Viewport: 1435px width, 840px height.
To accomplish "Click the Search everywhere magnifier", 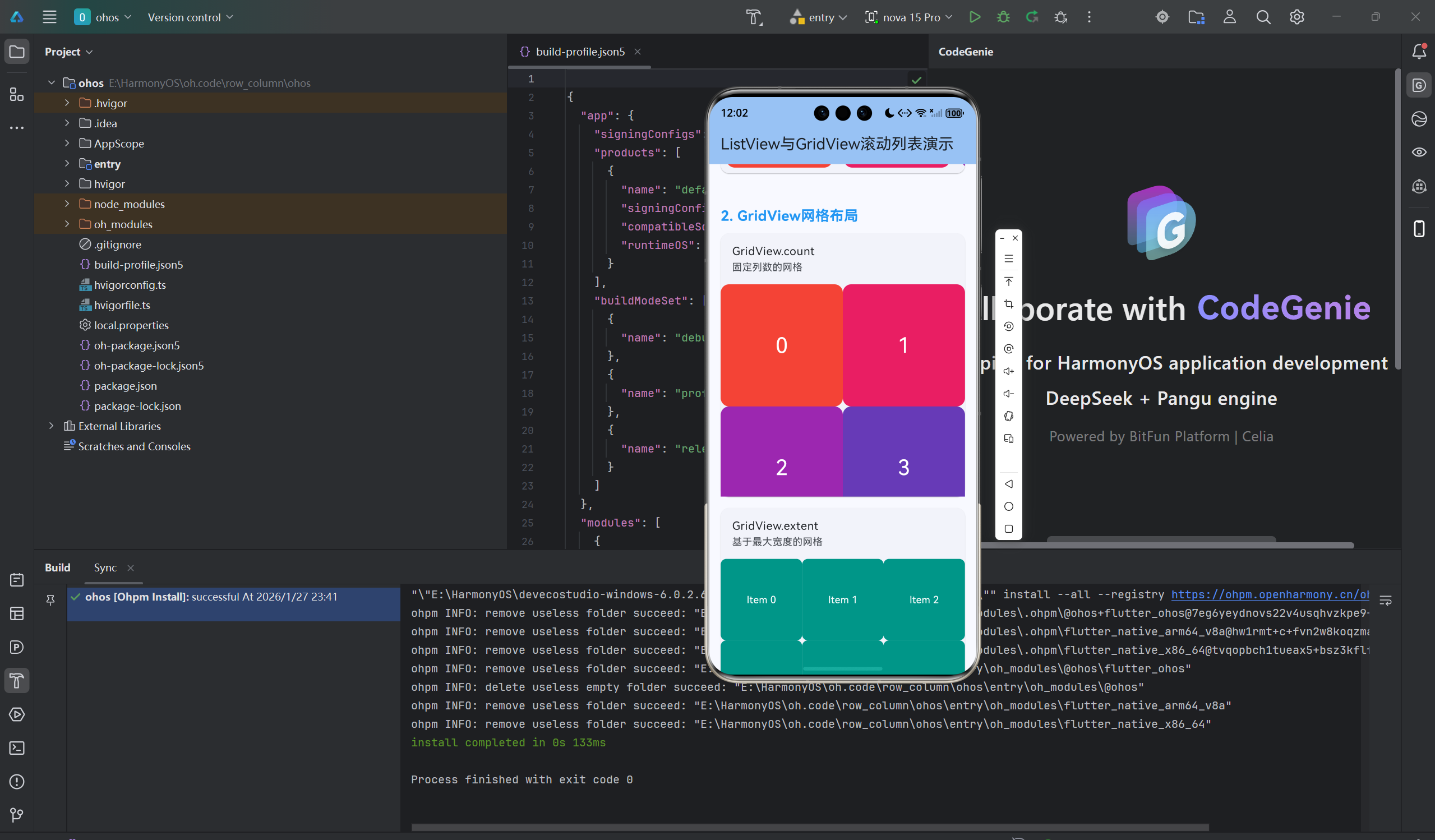I will [x=1263, y=17].
